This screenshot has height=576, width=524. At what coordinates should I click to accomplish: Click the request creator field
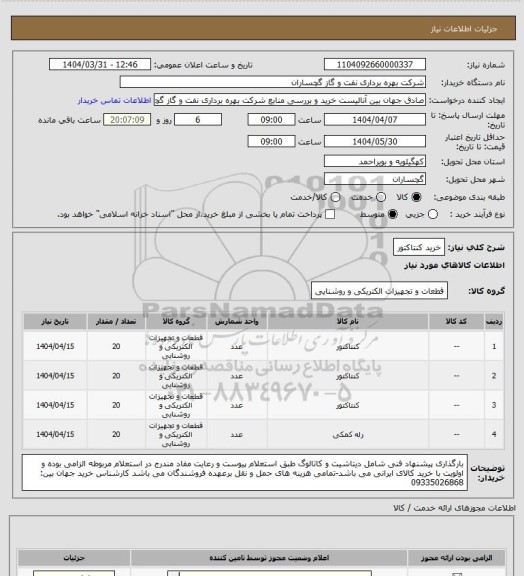[290, 100]
